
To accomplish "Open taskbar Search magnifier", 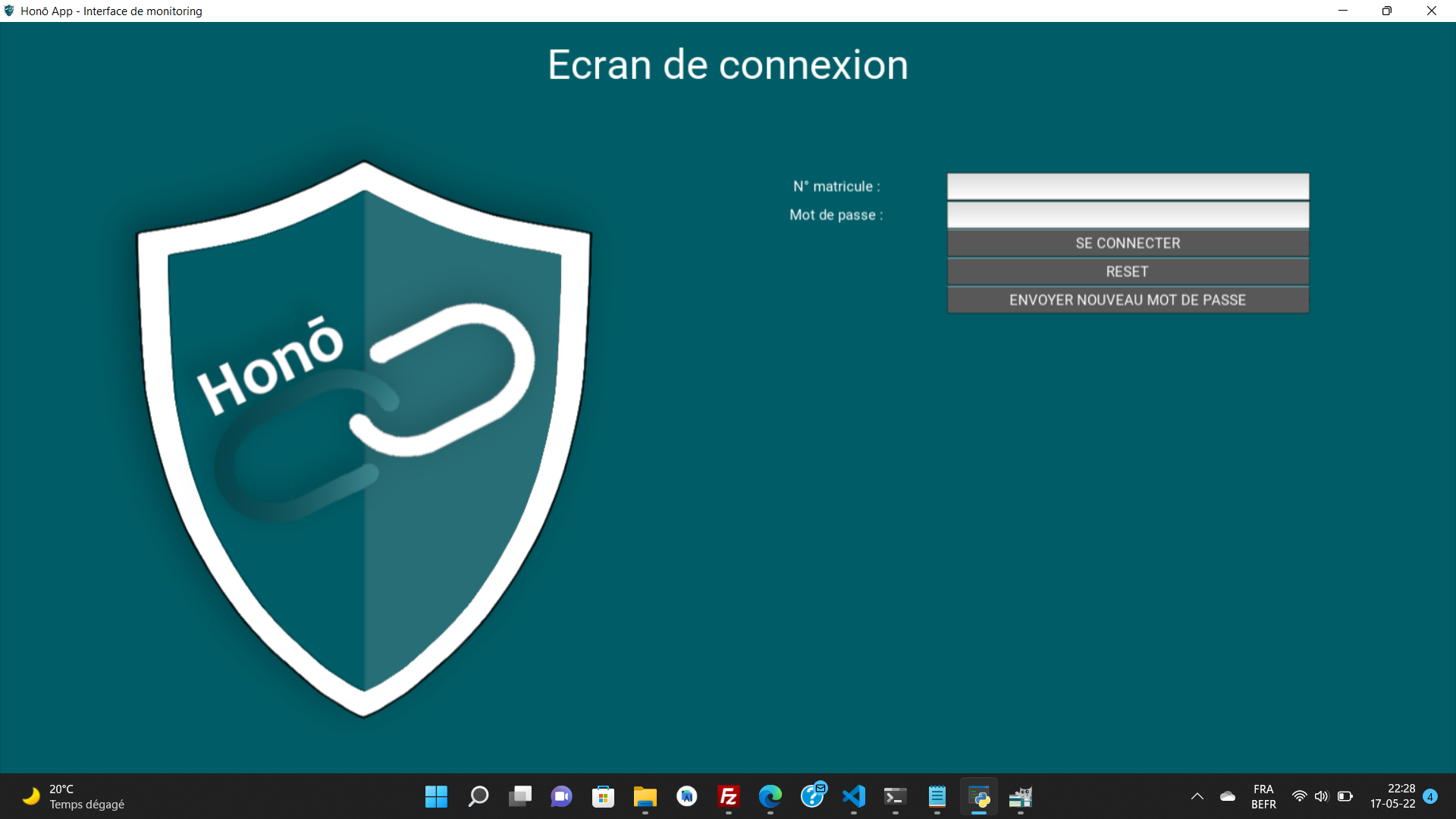I will coord(478,796).
